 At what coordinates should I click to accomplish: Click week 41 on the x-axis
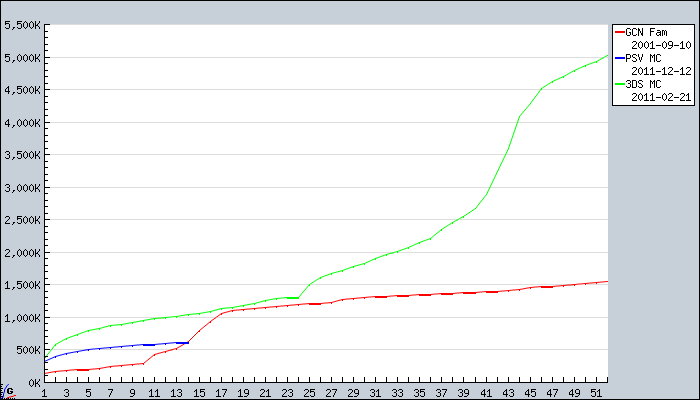pyautogui.click(x=486, y=393)
